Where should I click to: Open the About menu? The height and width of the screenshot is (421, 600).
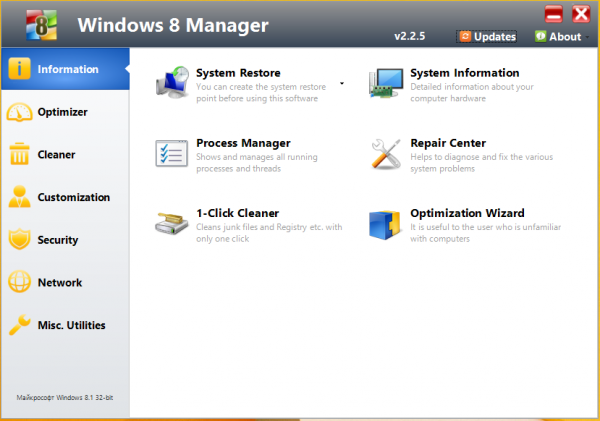click(561, 37)
